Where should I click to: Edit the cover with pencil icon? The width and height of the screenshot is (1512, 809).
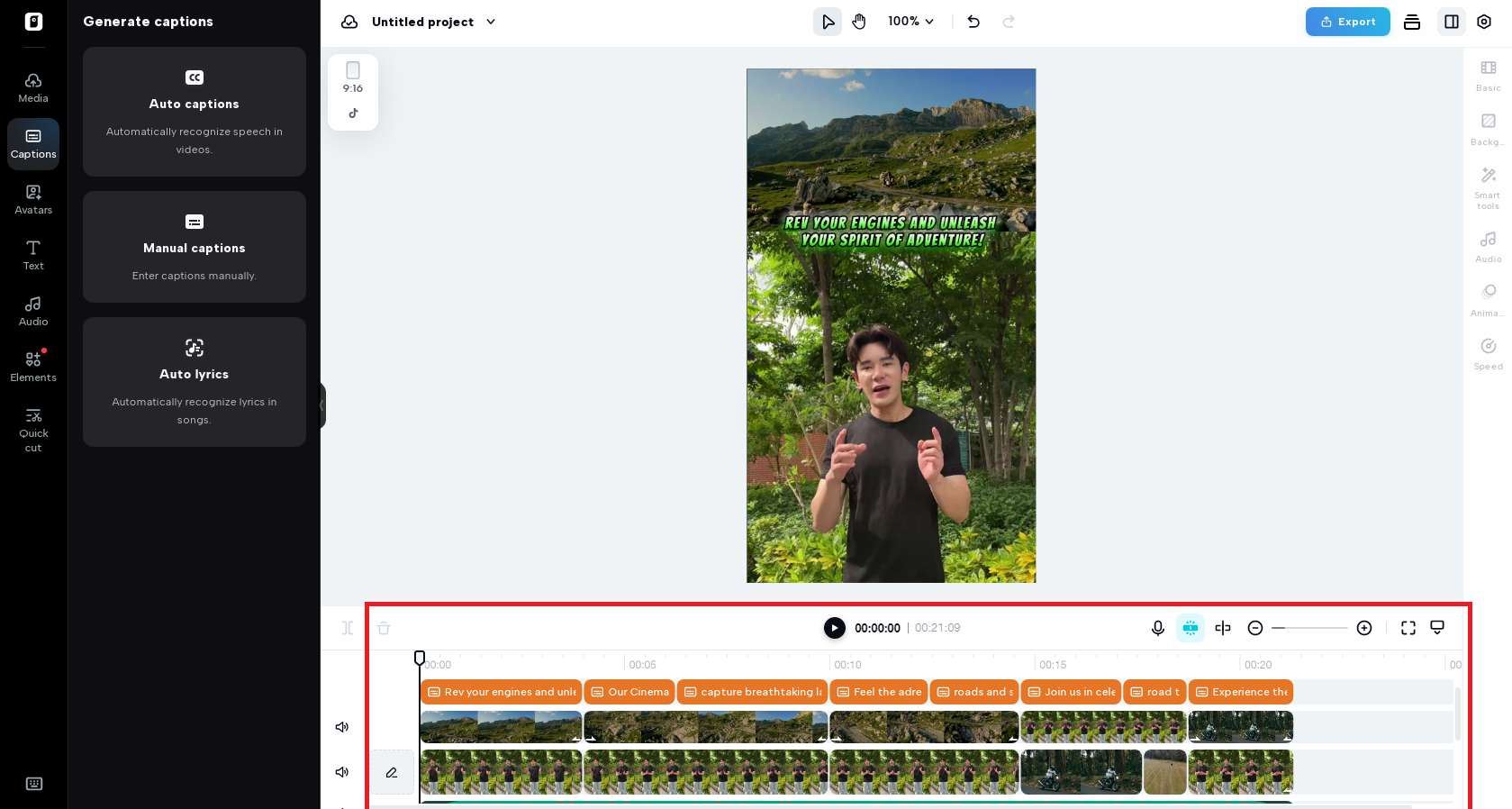tap(392, 772)
